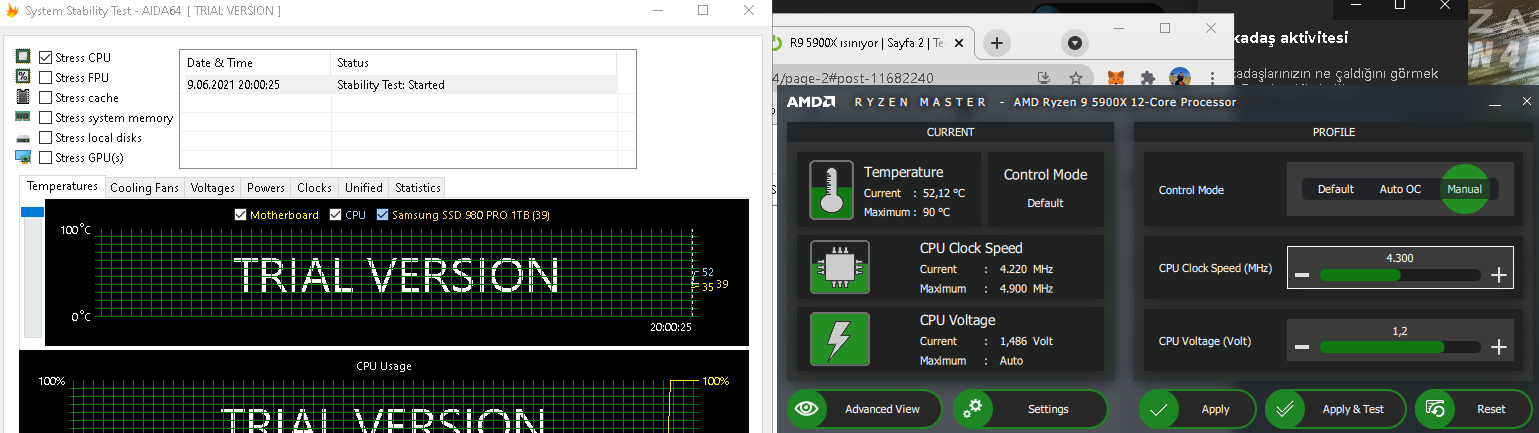
Task: Increase CPU Voltage with plus button
Action: (1498, 347)
